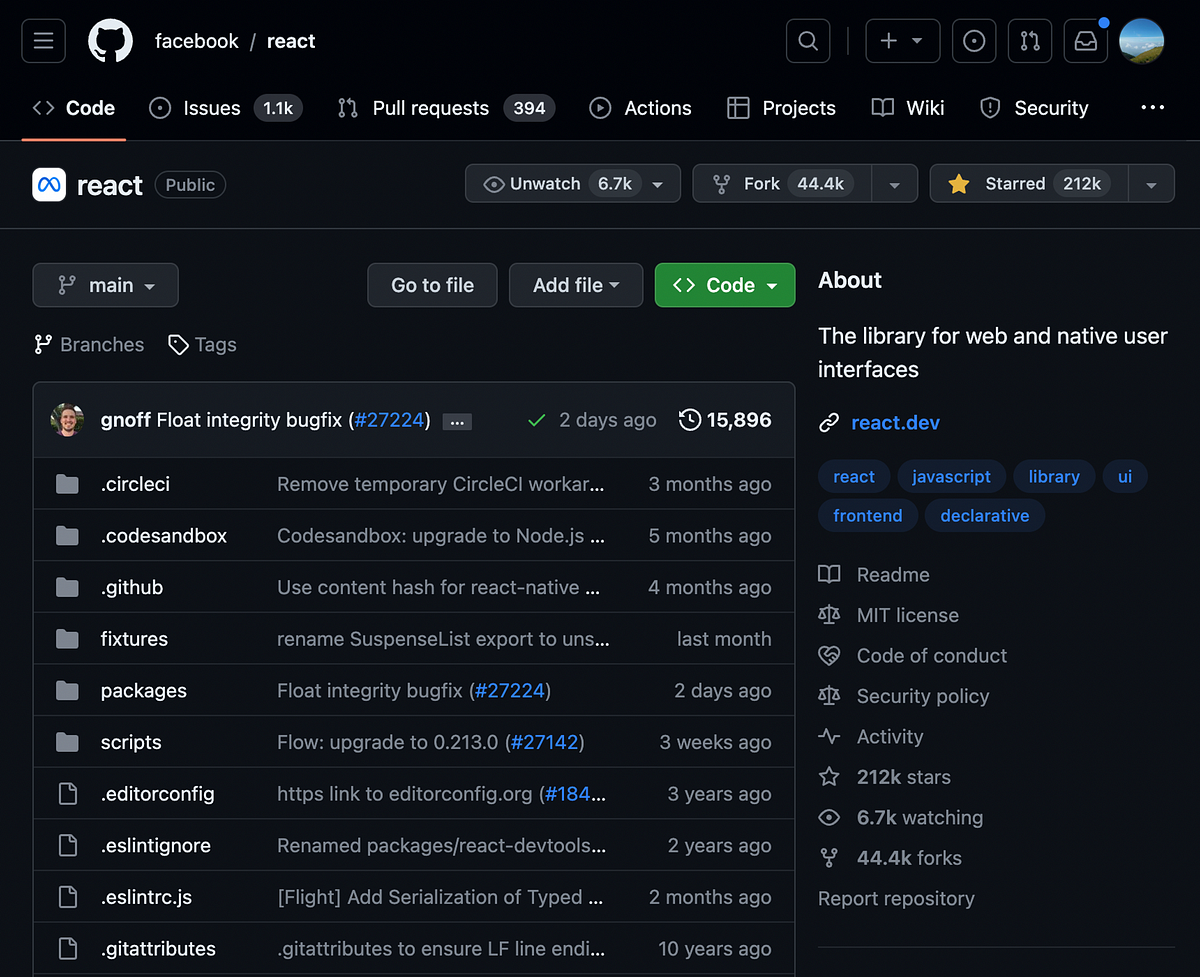The image size is (1200, 977).
Task: Open the green Code dropdown
Action: coord(724,285)
